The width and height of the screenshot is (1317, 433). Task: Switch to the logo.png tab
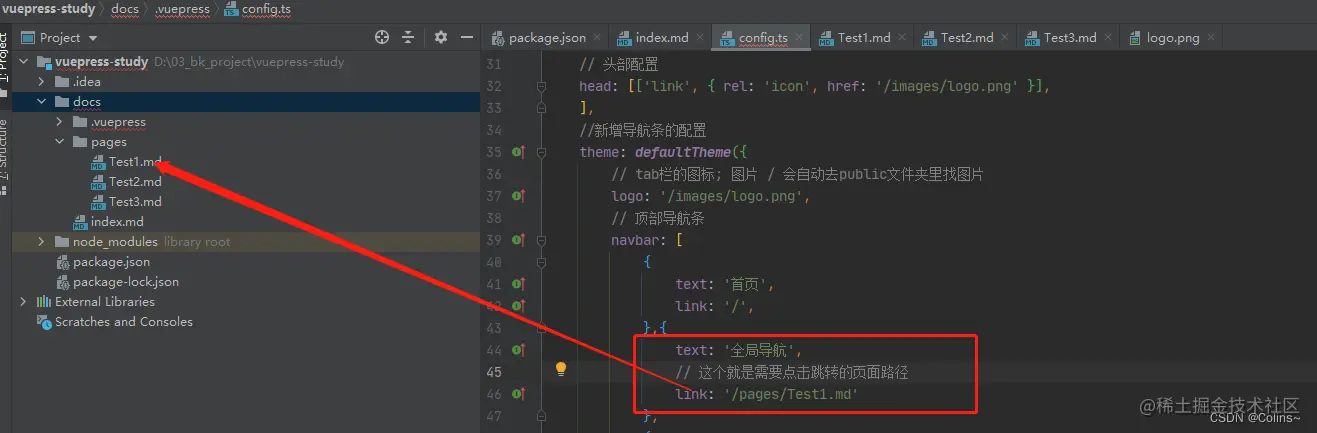(1173, 38)
